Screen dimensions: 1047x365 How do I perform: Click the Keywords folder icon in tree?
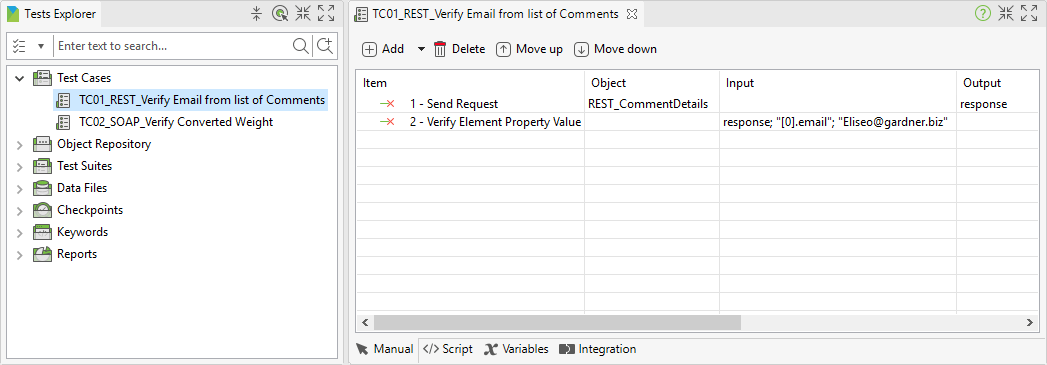pyautogui.click(x=43, y=232)
